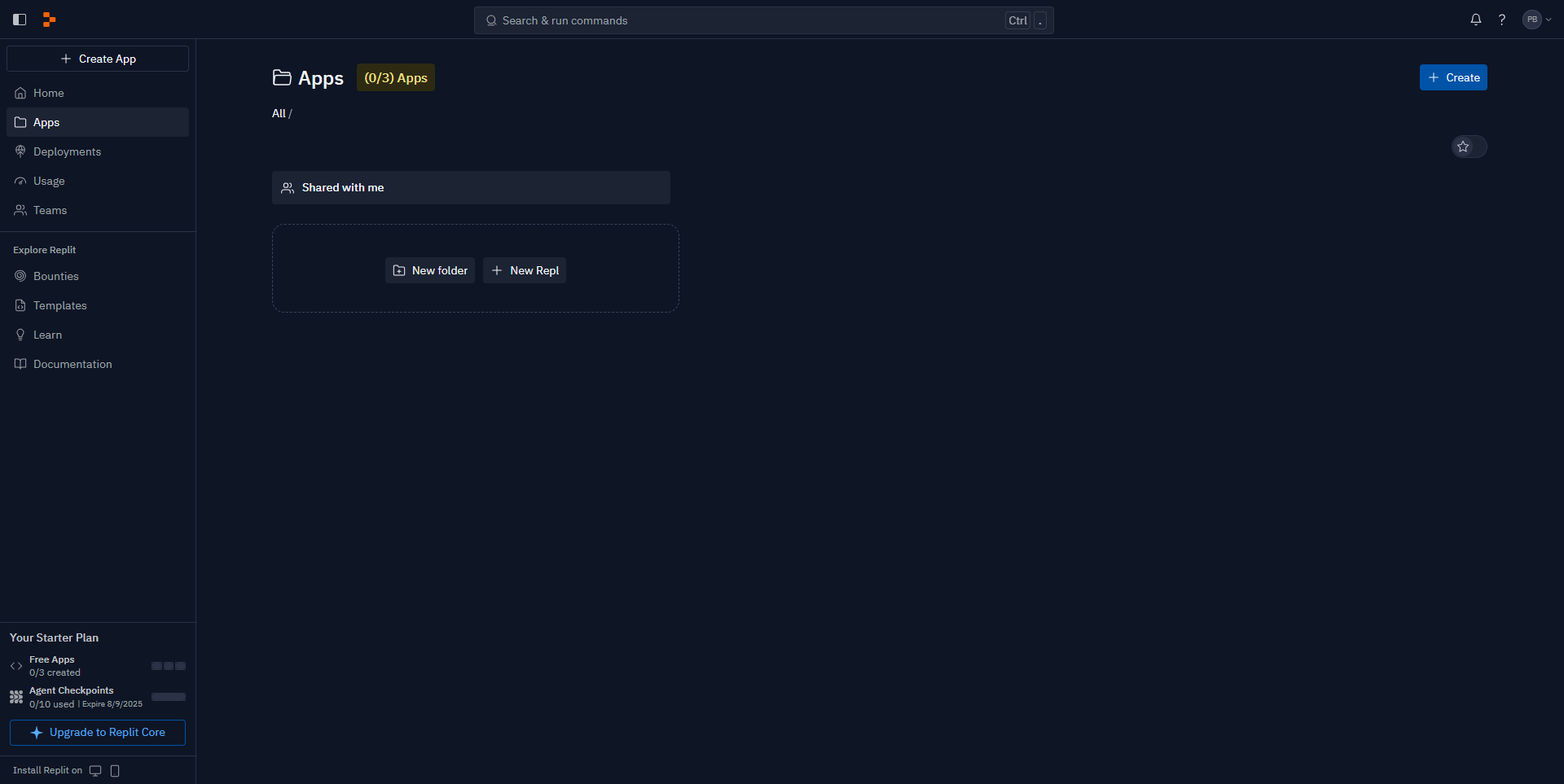Open the Teams page
1564x784 pixels.
click(x=98, y=210)
